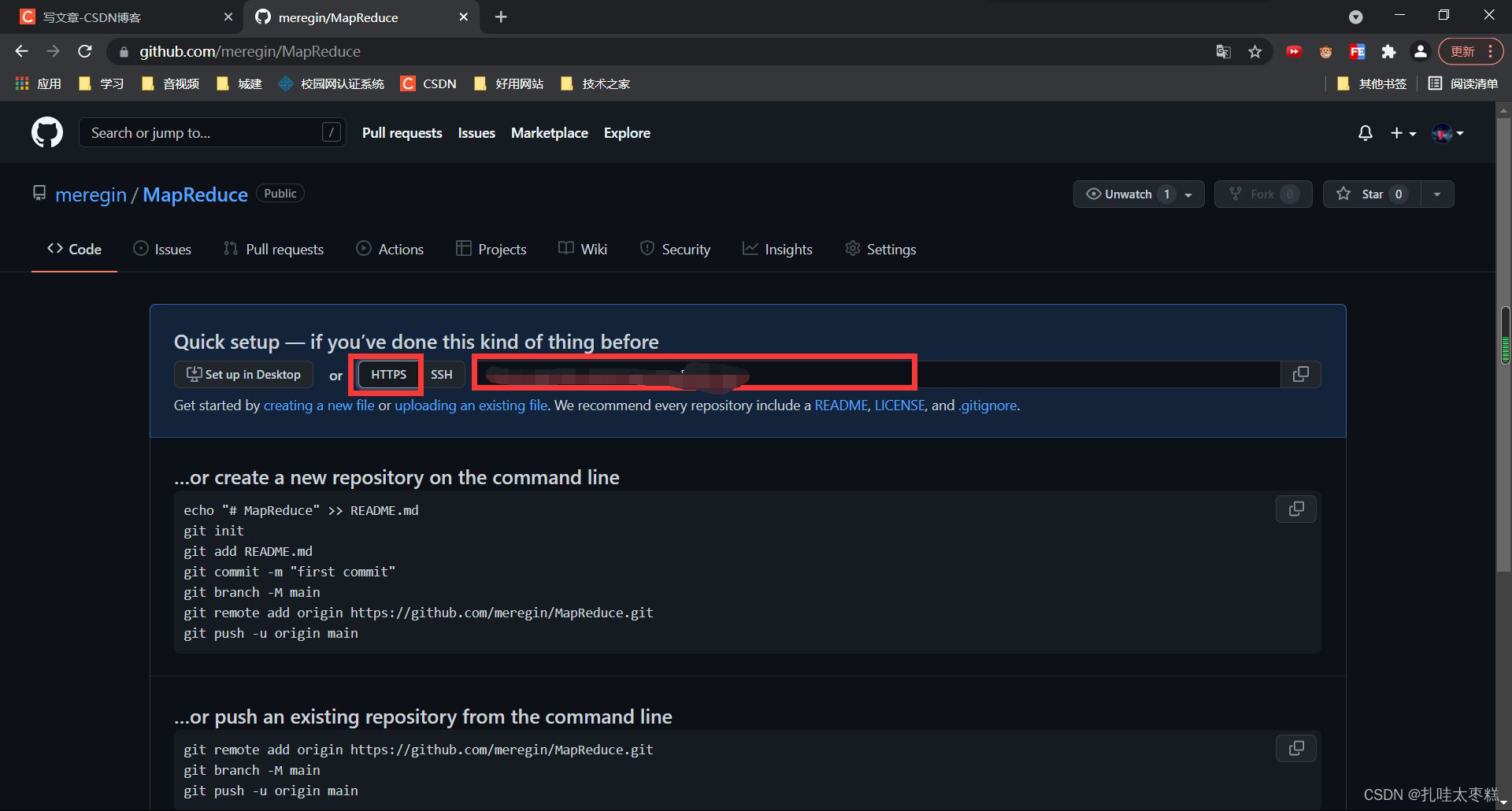Focus the Search or jump to field
1512x811 pixels.
(x=213, y=132)
